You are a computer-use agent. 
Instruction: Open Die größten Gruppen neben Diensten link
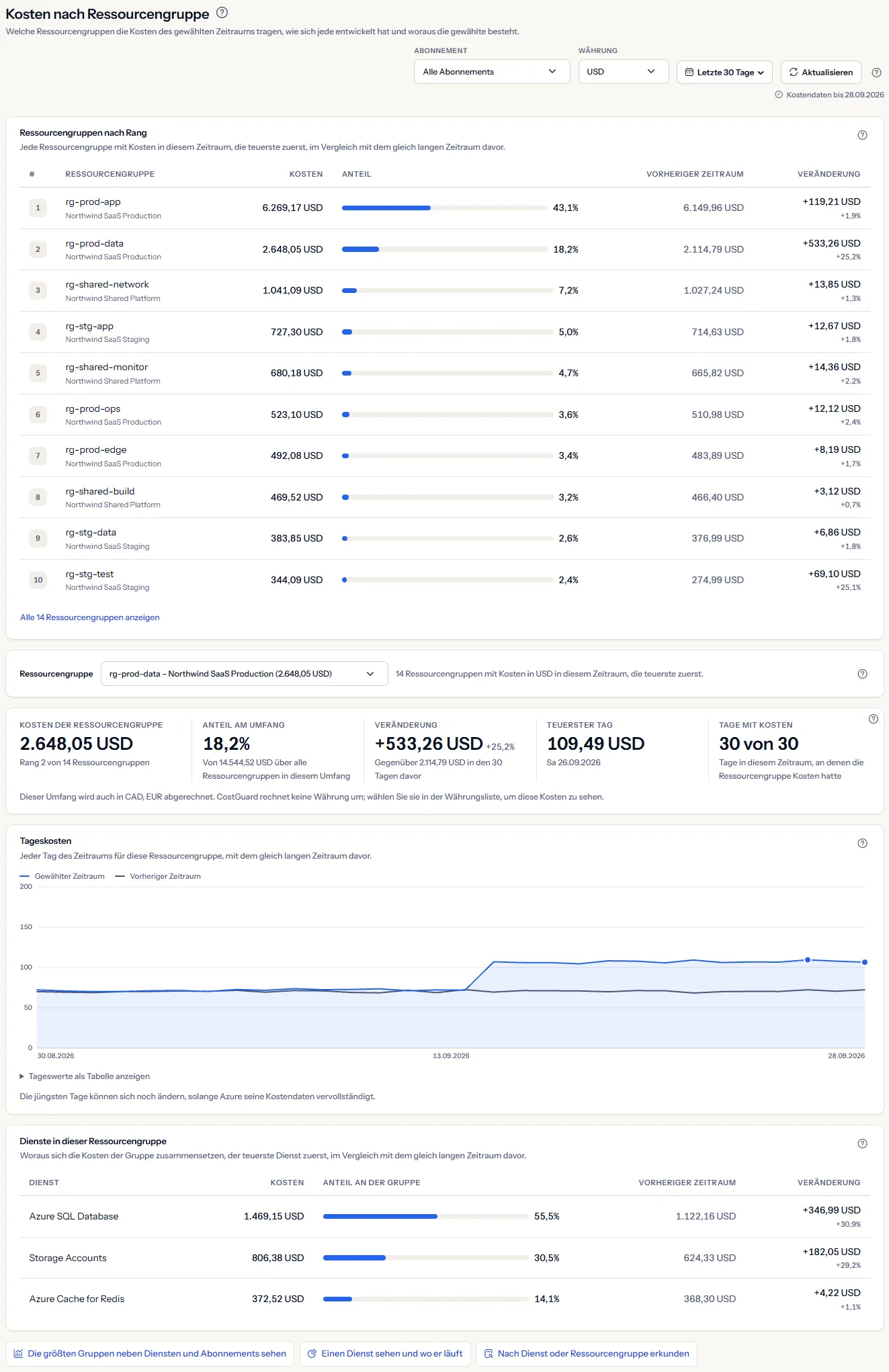click(150, 1354)
